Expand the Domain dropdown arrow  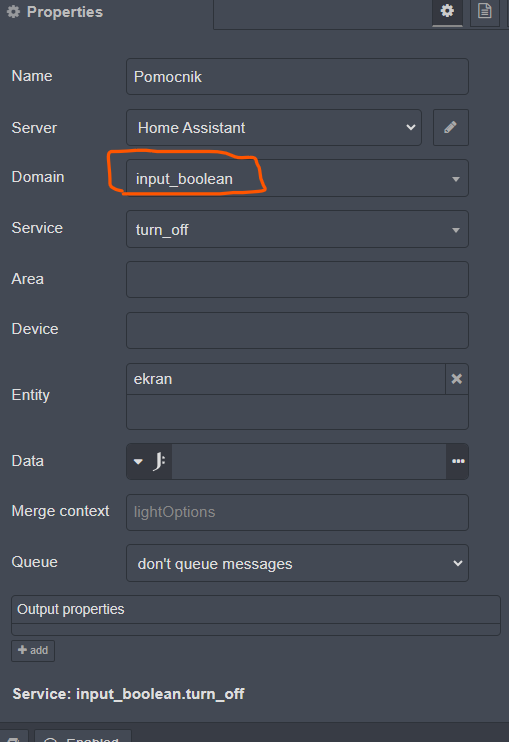pos(456,179)
